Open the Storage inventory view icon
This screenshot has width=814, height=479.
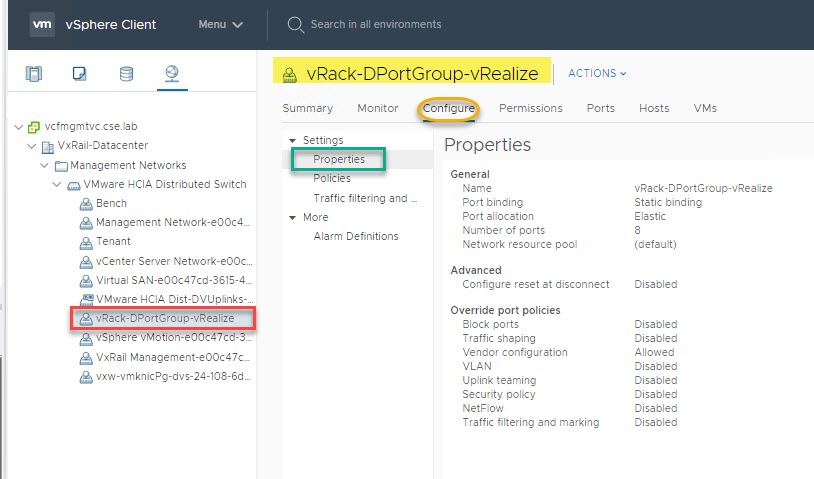tap(126, 73)
